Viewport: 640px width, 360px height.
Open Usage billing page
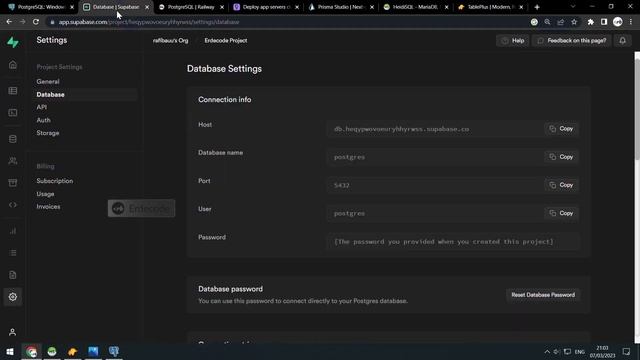(x=45, y=194)
